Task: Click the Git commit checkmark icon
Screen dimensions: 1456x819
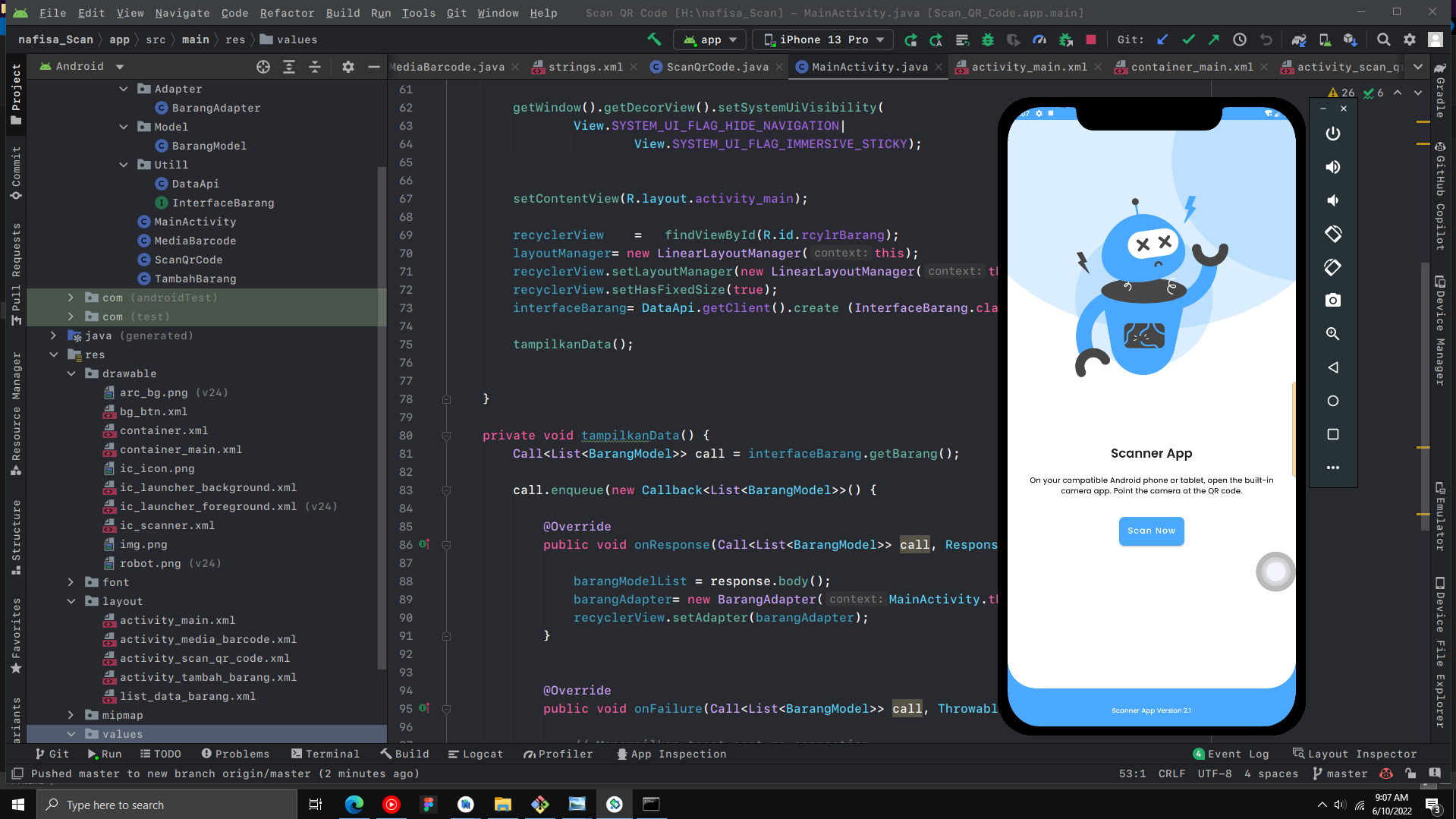Action: (1188, 39)
